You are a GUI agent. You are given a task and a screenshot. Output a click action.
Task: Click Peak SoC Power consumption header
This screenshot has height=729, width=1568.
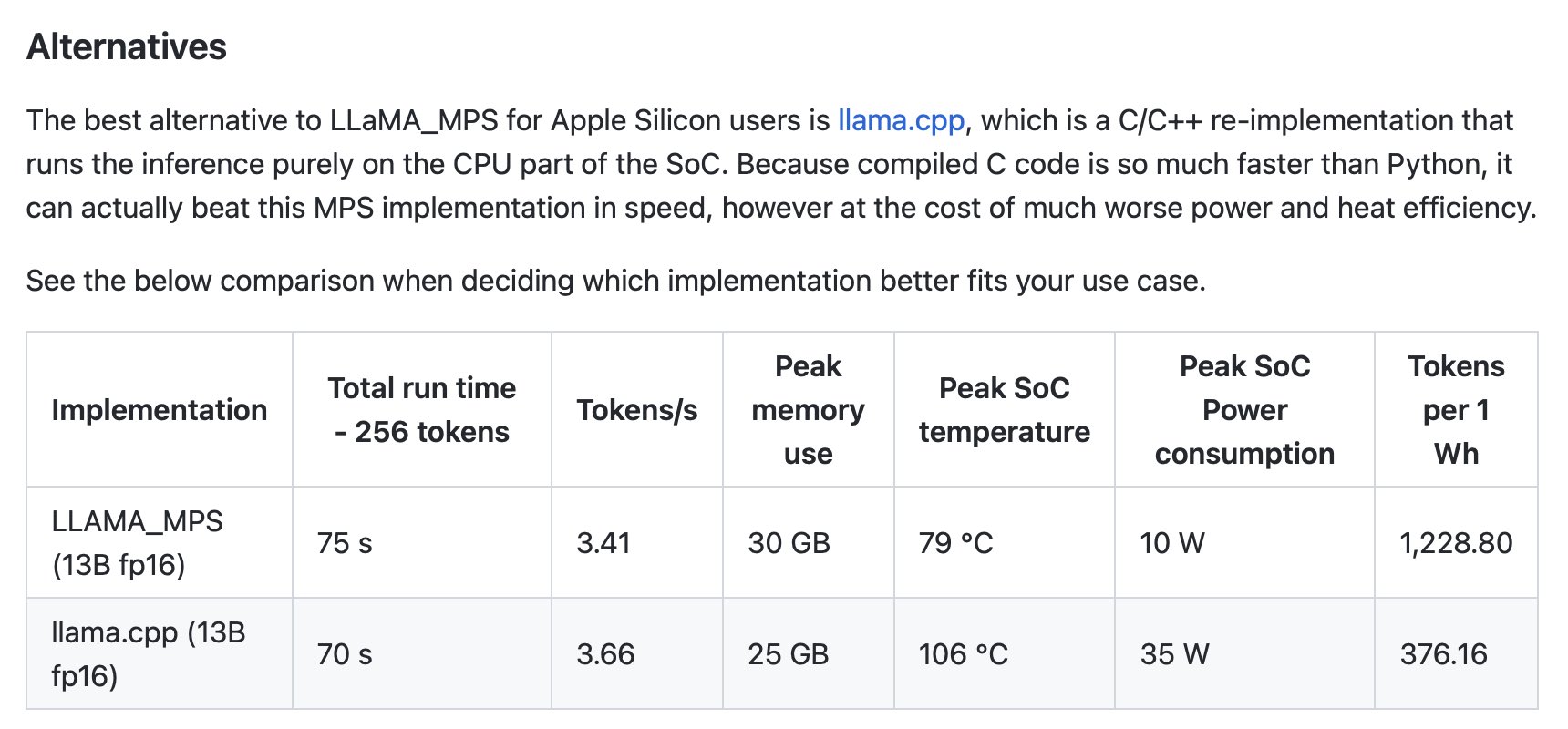tap(1244, 410)
